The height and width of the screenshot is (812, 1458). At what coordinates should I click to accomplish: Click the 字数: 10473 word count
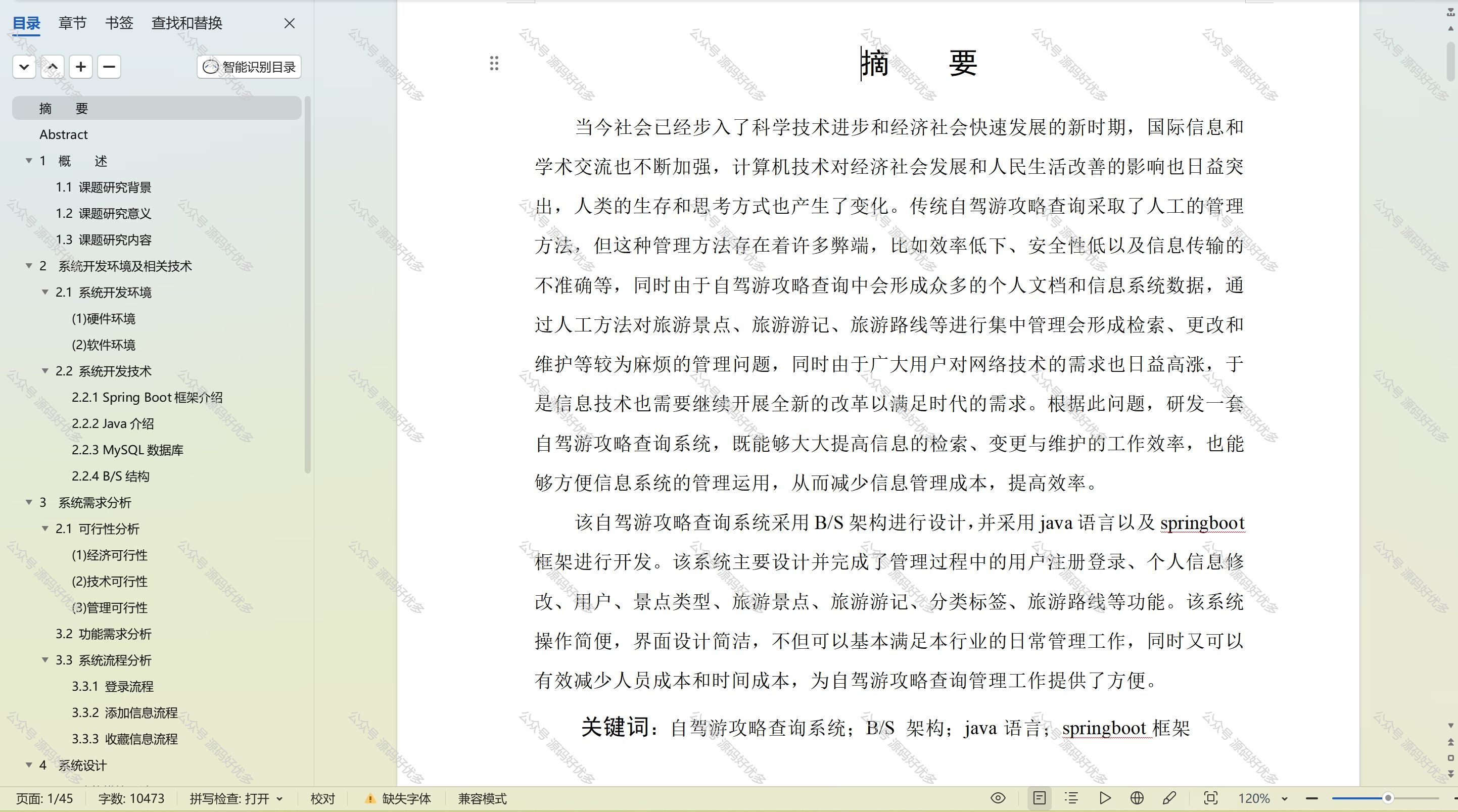pyautogui.click(x=131, y=798)
